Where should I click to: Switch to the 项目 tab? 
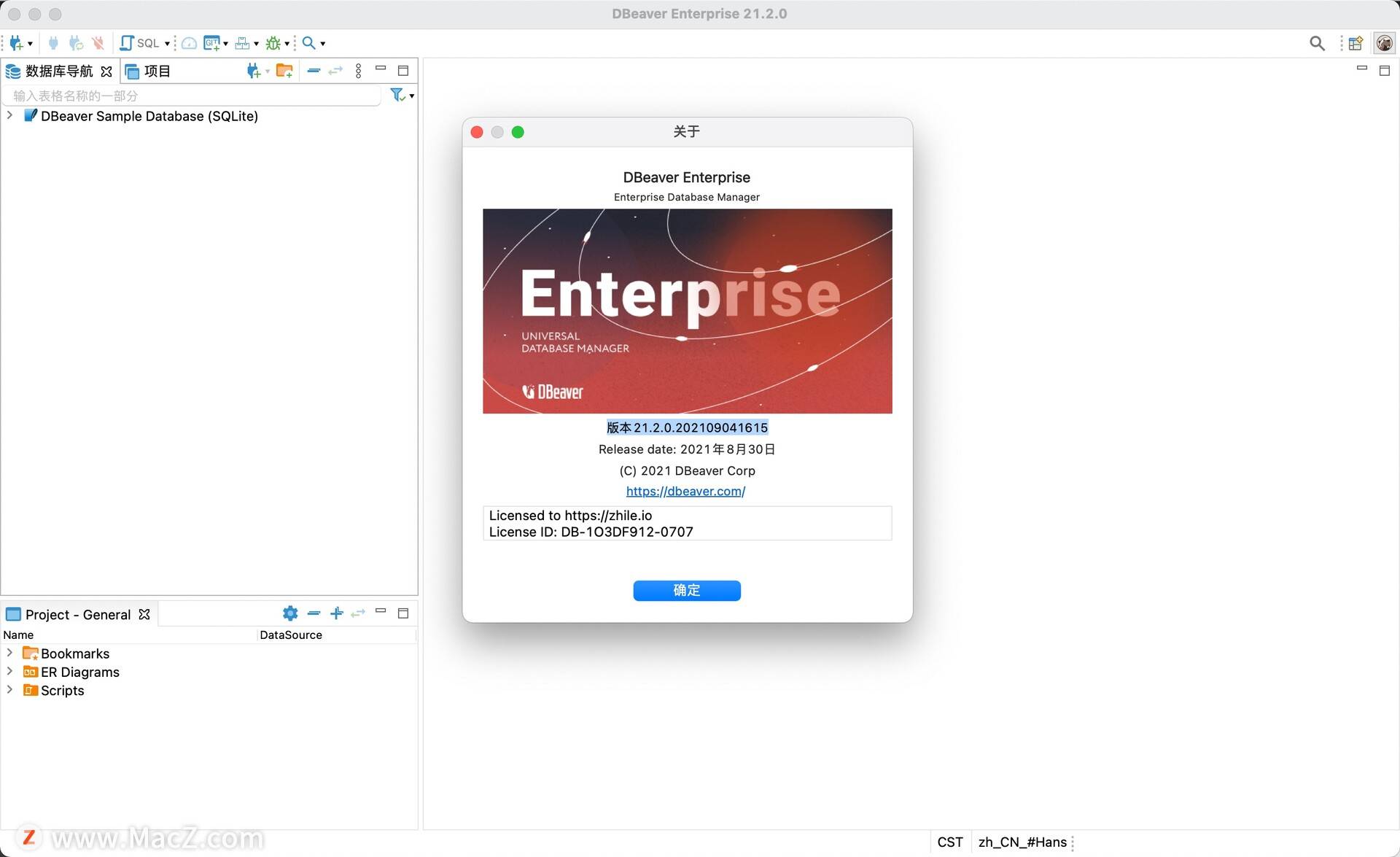pos(155,71)
